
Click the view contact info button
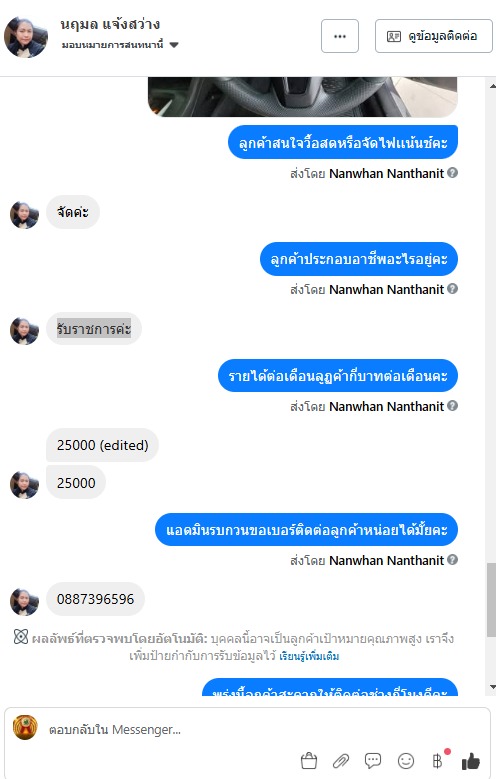433,36
